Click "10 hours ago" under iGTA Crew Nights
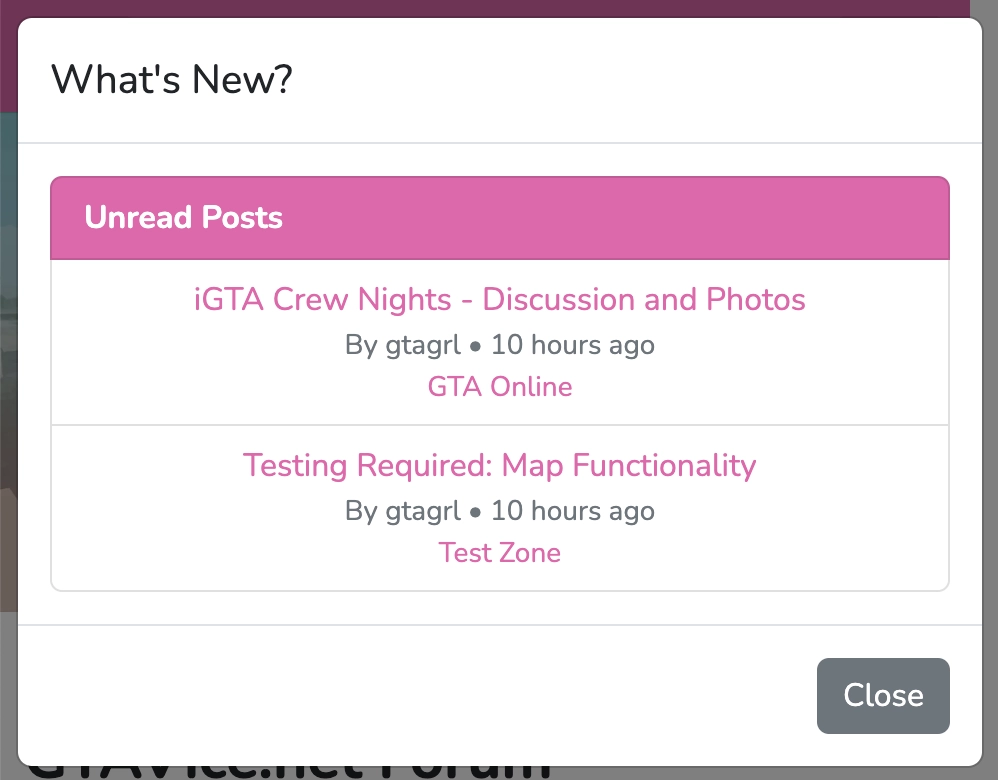The height and width of the screenshot is (780, 998). click(x=572, y=345)
